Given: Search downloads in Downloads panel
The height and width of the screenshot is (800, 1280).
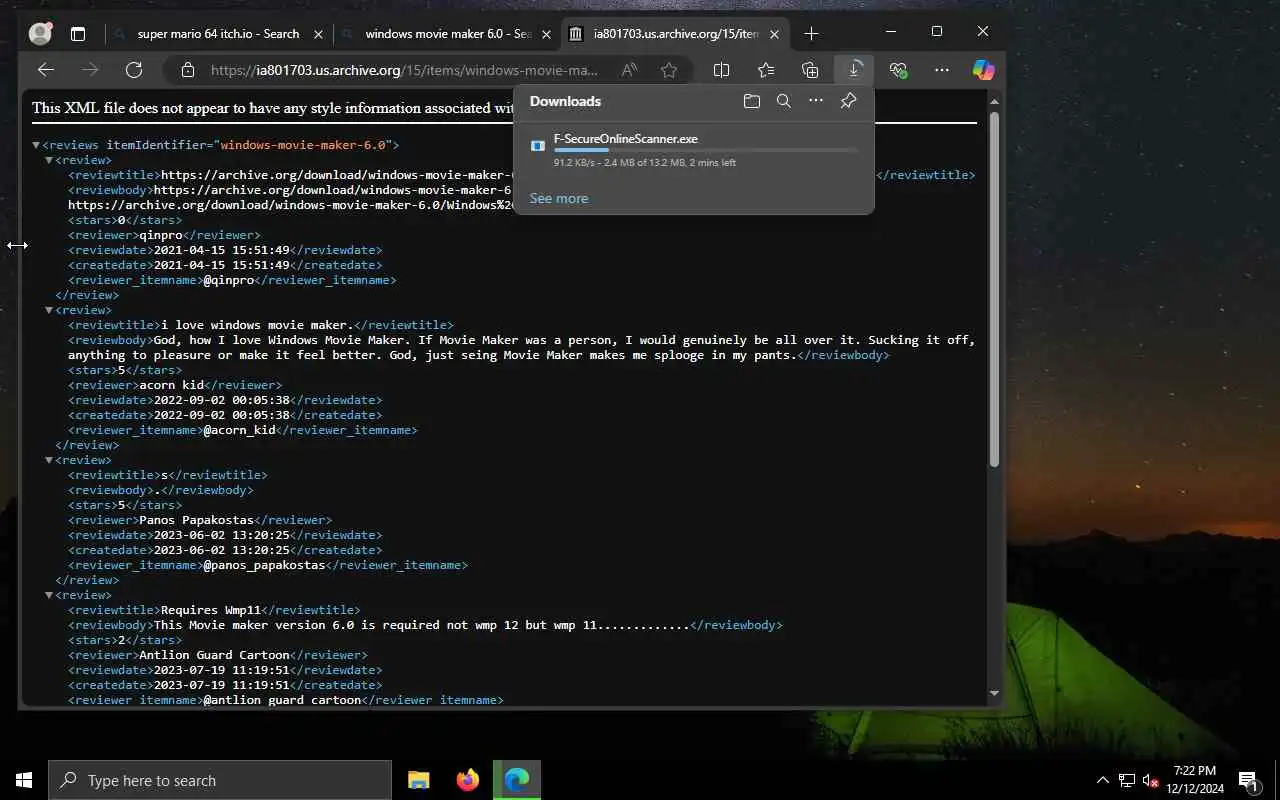Looking at the screenshot, I should pos(784,101).
